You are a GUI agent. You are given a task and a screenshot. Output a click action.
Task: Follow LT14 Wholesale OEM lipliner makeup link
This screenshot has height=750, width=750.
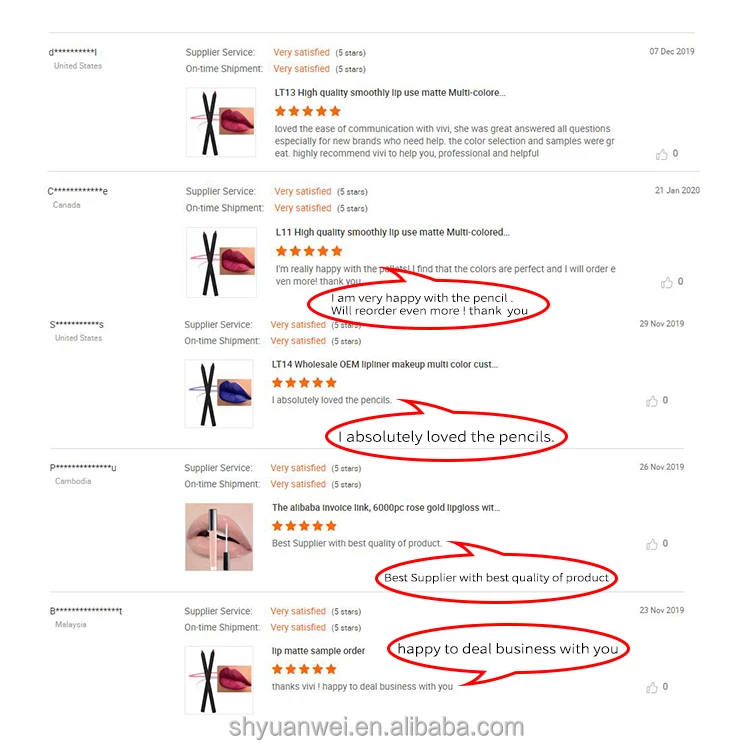[385, 364]
